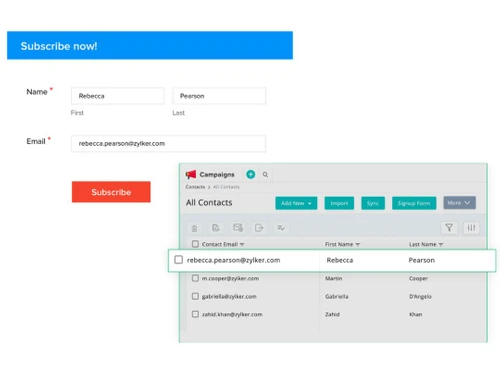The height and width of the screenshot is (375, 500).
Task: Click the Pearson last name cell in the table
Action: [x=422, y=260]
